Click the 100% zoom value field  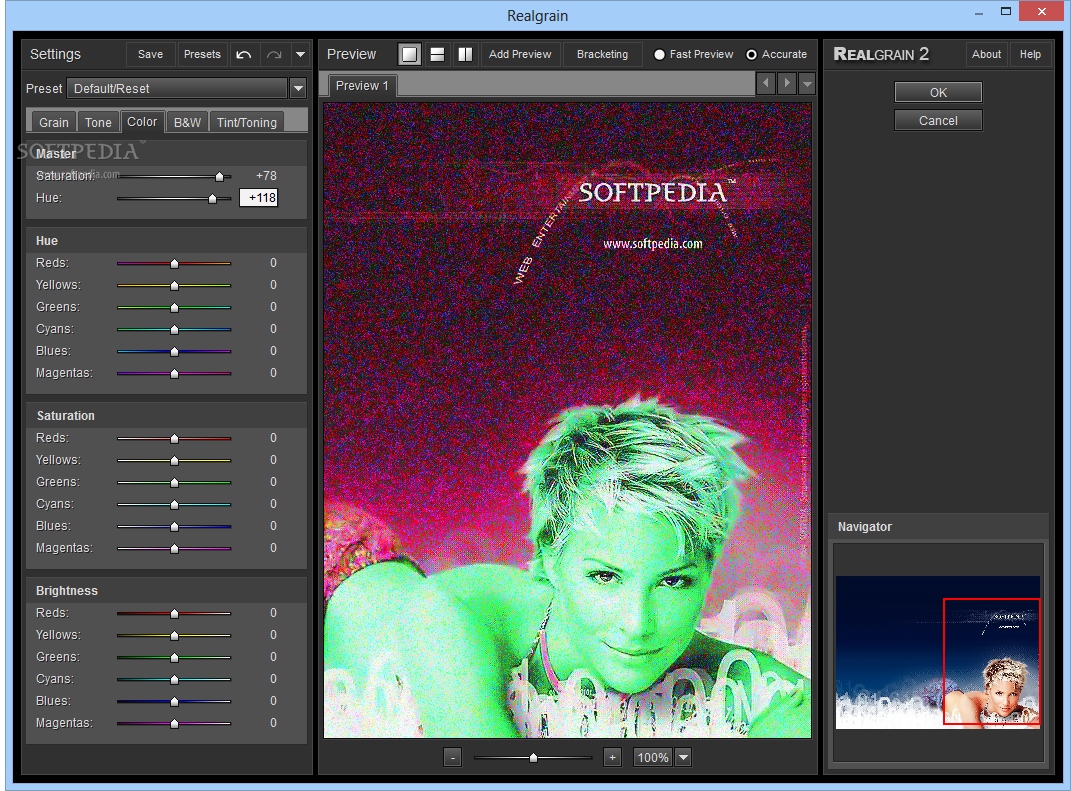point(652,757)
